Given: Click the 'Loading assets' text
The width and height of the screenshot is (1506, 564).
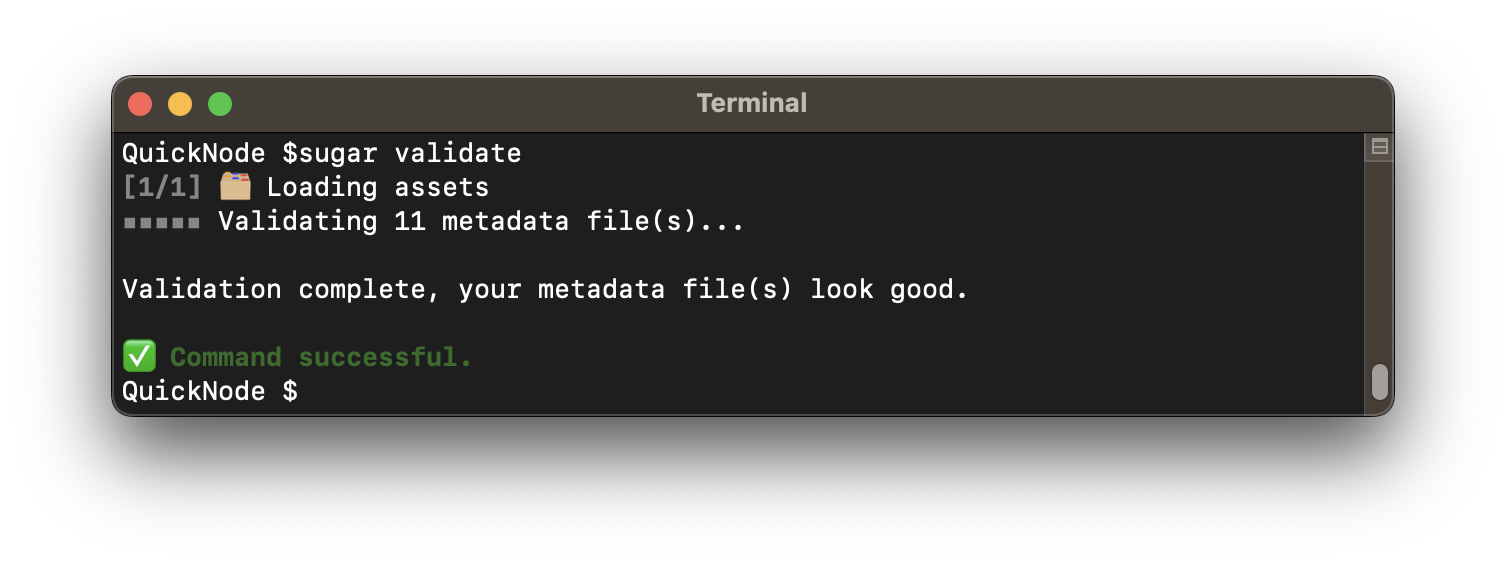Looking at the screenshot, I should point(378,187).
